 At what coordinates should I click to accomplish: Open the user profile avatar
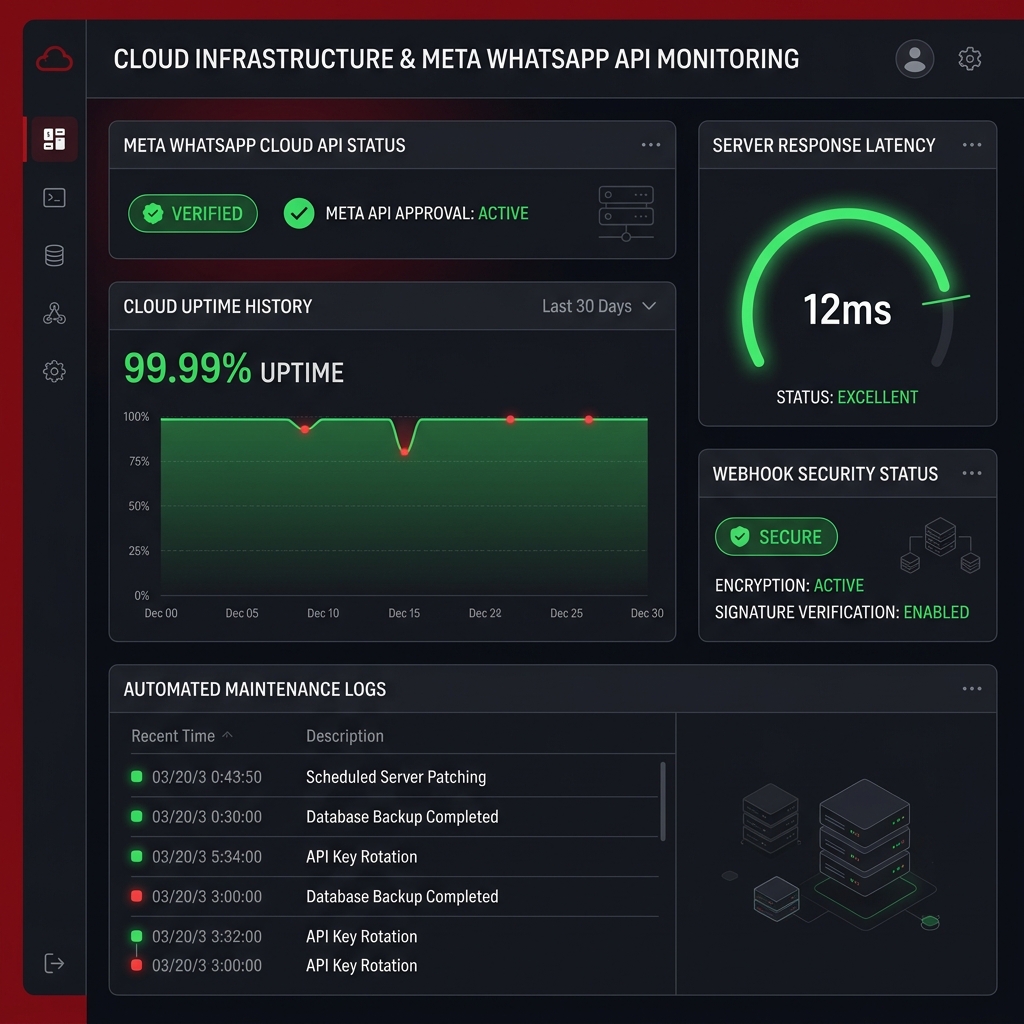[x=914, y=59]
